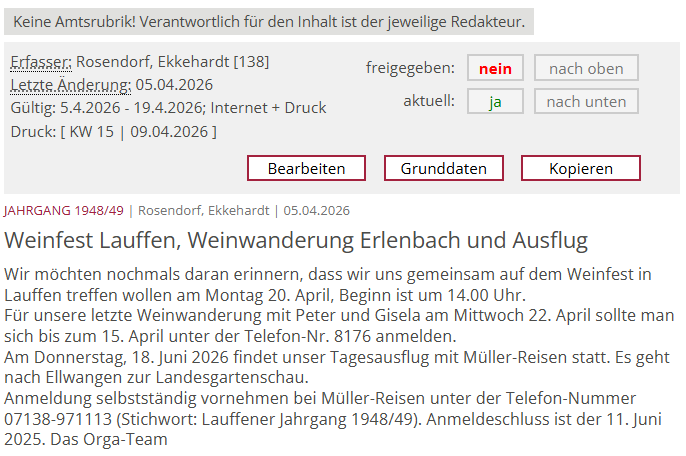Screen dimensions: 686x456
Task: Toggle the freigeben status showing nein
Action: [x=495, y=68]
